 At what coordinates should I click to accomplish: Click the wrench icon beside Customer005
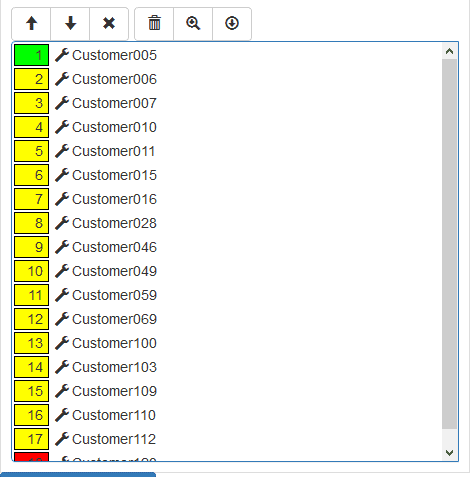[x=62, y=55]
